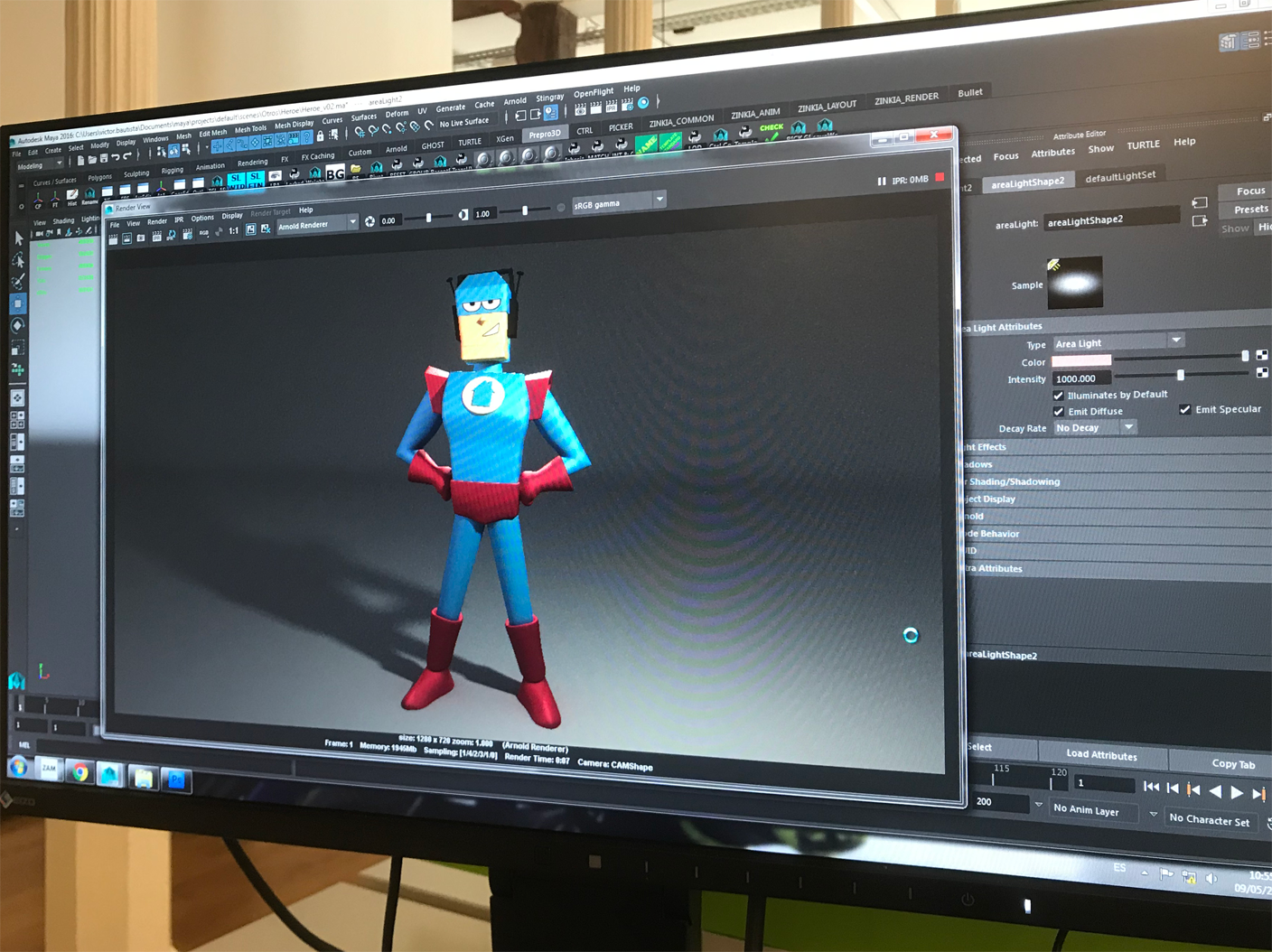The width and height of the screenshot is (1272, 952).
Task: Open the light Type dropdown
Action: click(1118, 342)
